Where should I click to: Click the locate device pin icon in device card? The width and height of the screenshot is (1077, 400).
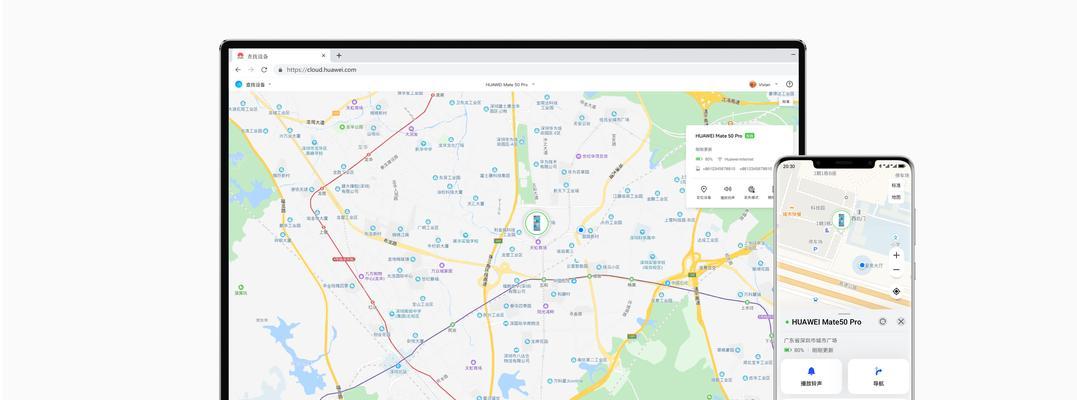pyautogui.click(x=703, y=189)
